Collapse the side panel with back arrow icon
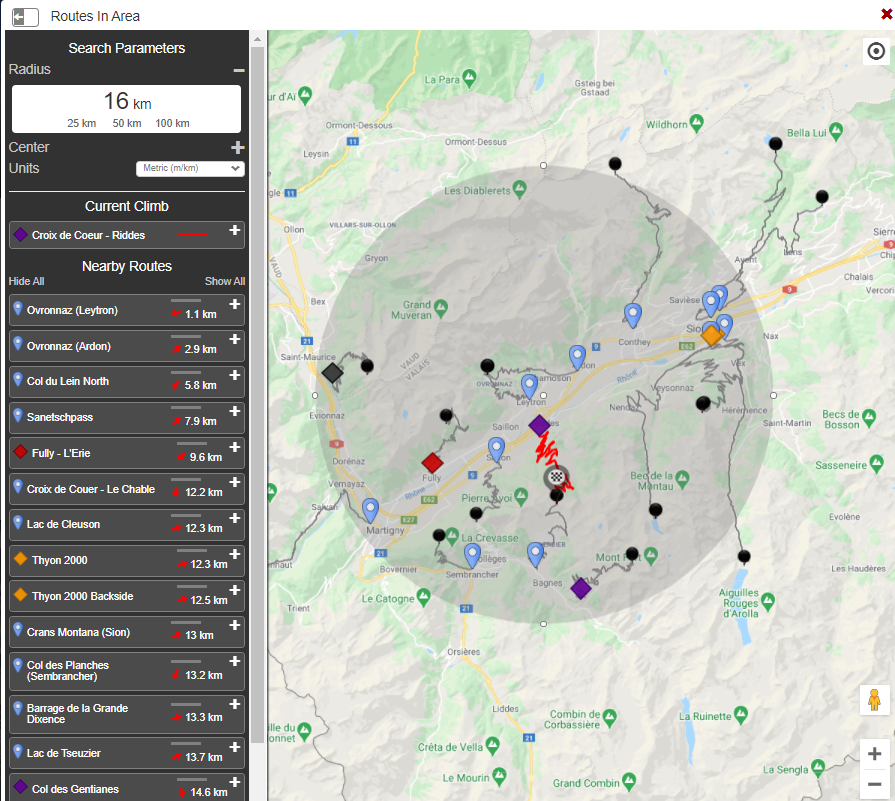The image size is (895, 801). coord(25,17)
